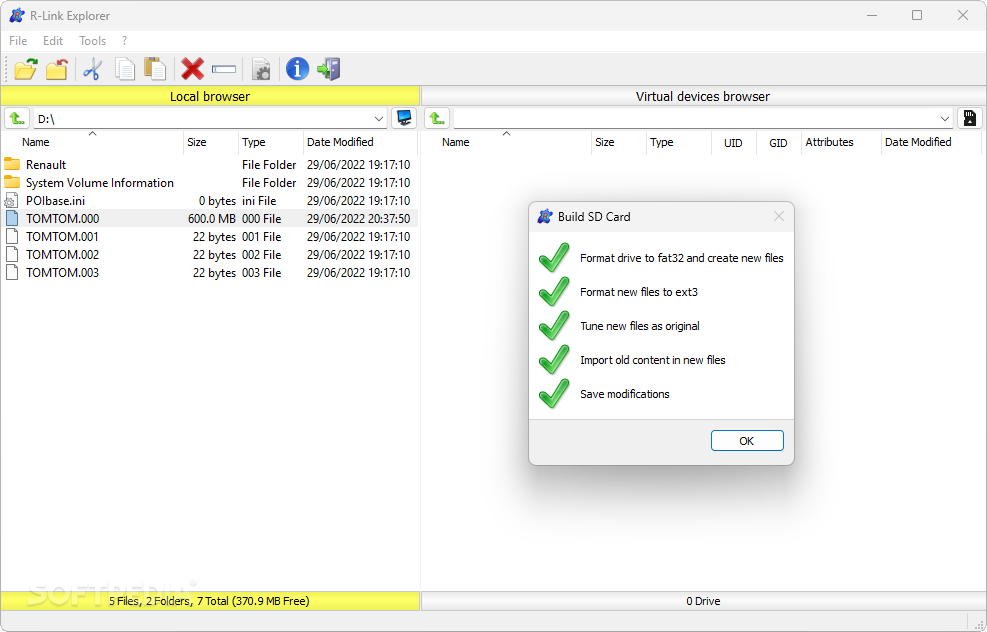Screen dimensions: 987x632
Task: Sort virtual devices by Attributes column
Action: tap(841, 142)
